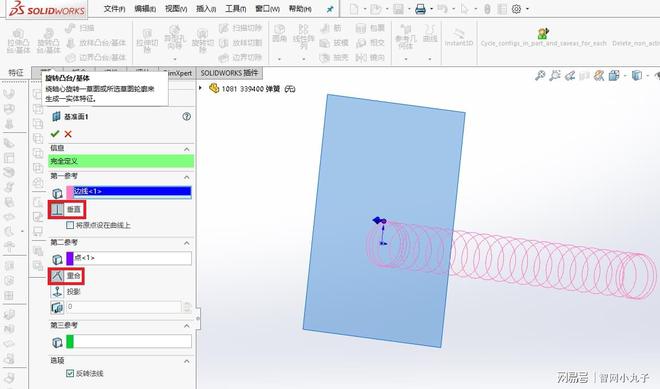The image size is (660, 389).
Task: Click the 弹簧 part icon in the flyout tree
Action: (214, 88)
